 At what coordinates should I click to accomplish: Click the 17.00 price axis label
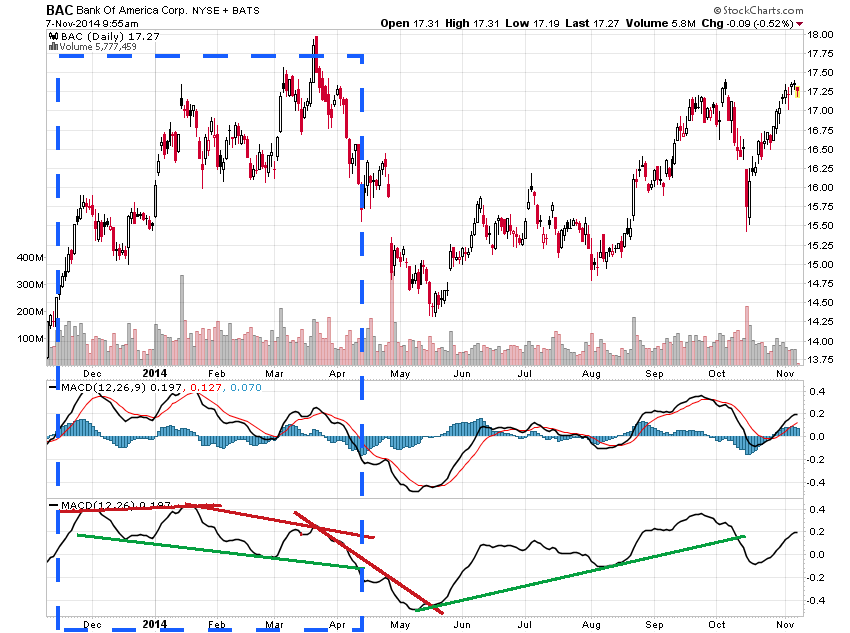tap(820, 111)
